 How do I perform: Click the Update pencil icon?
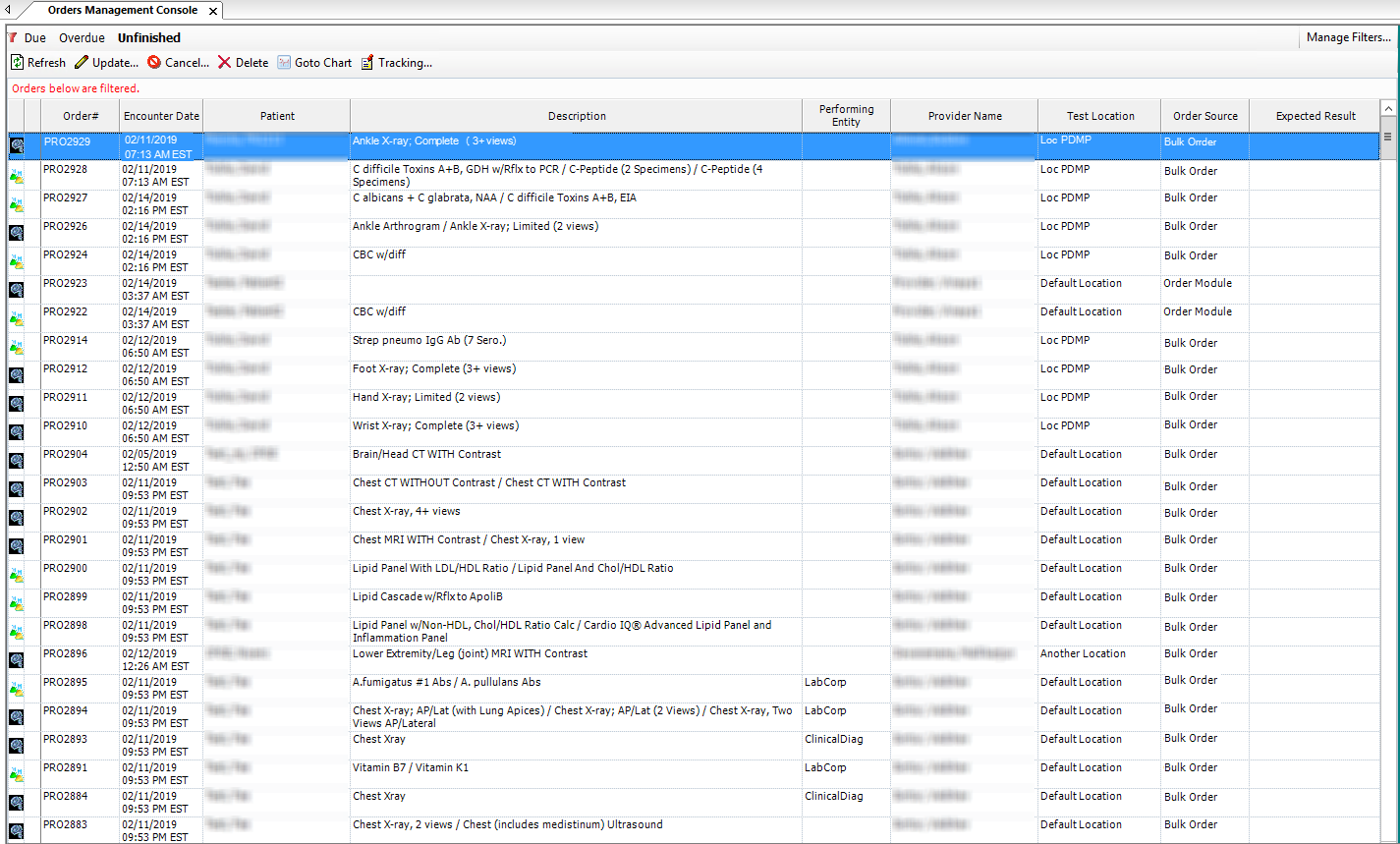82,63
